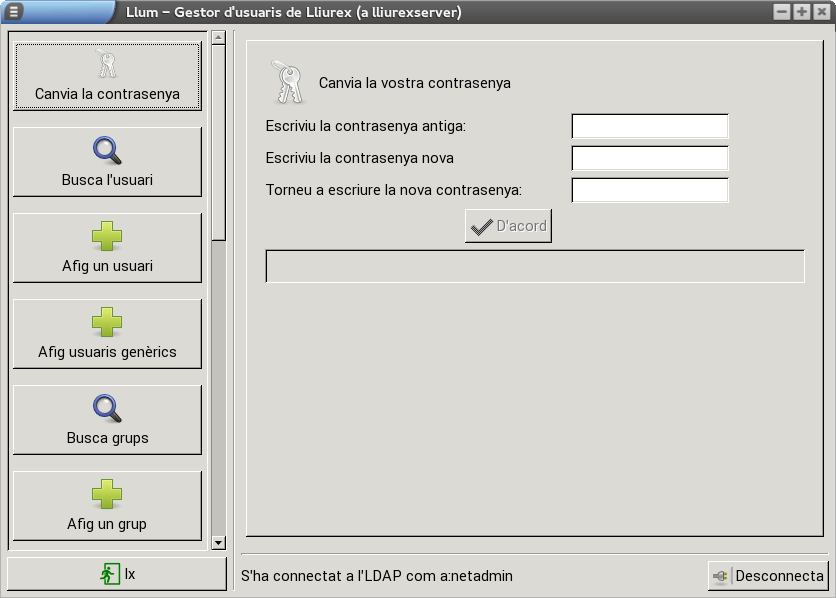
Task: Click the sidebar vertical scrollbar handle
Action: click(x=219, y=140)
